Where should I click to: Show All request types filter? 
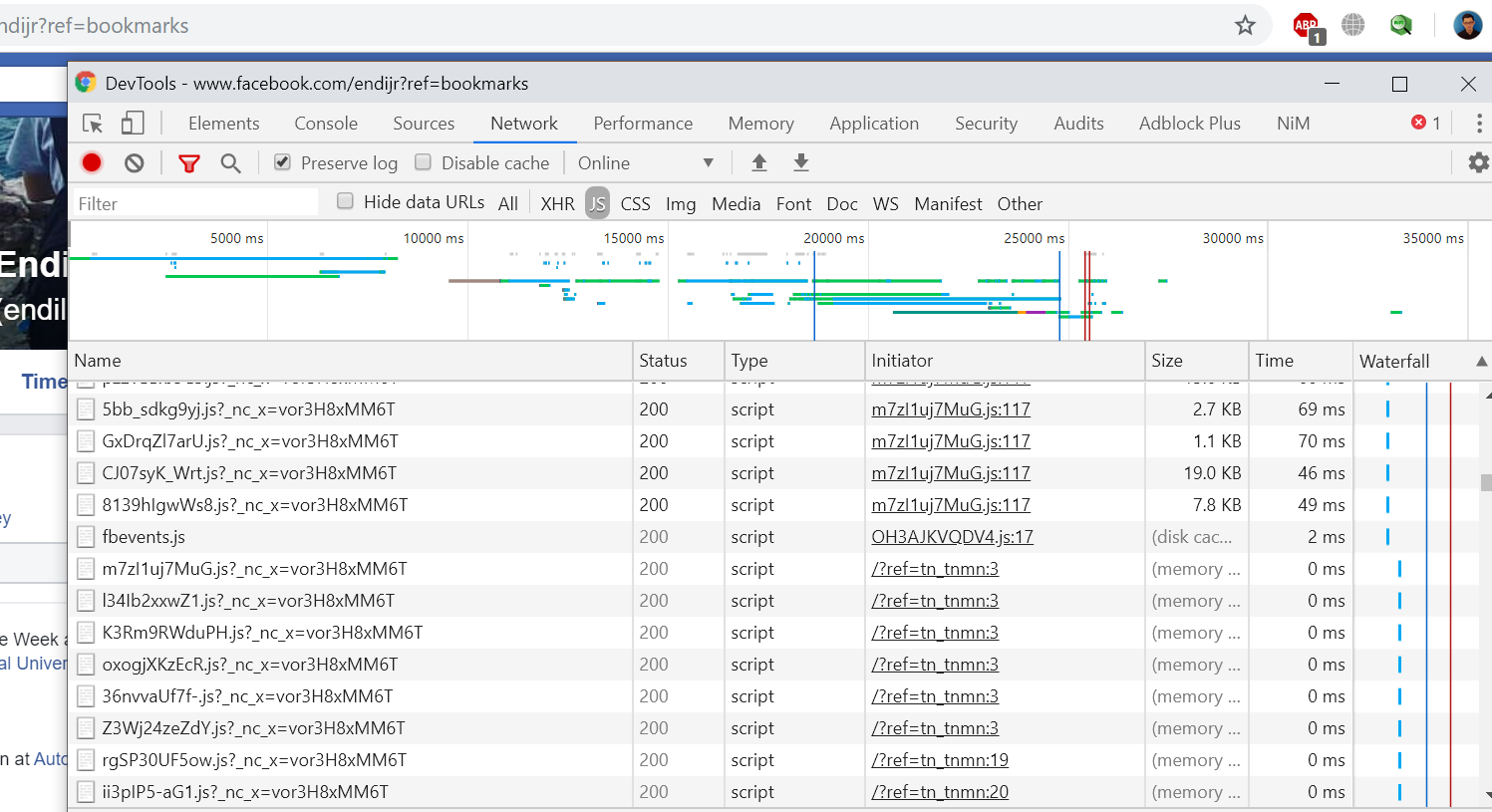point(508,203)
